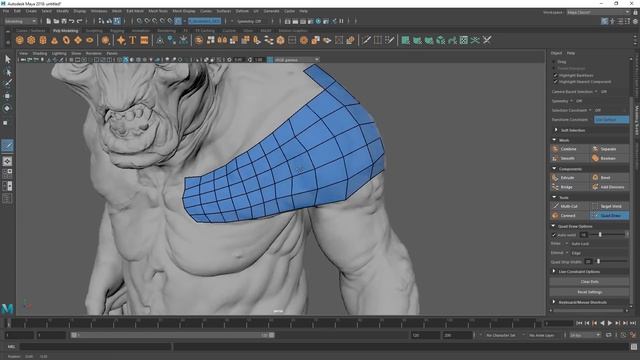Viewport: 640px width, 360px height.
Task: Open the Workspace dropdown
Action: (x=598, y=12)
